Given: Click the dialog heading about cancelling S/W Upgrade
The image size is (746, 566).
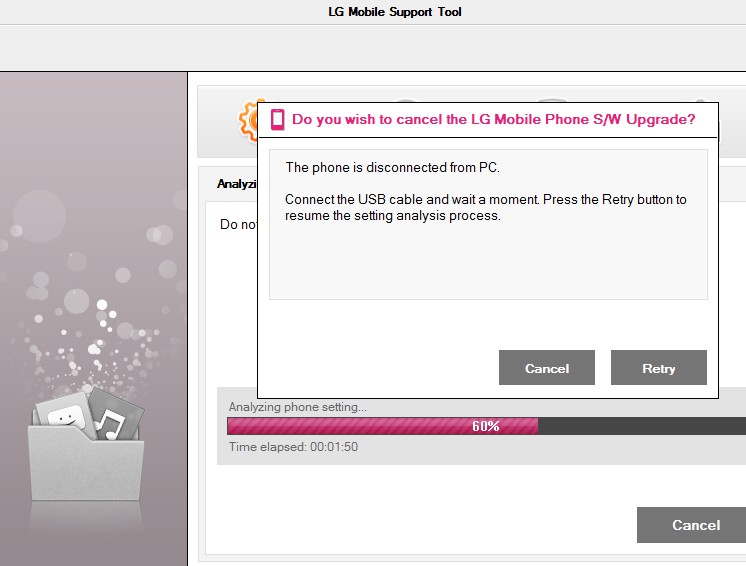Looking at the screenshot, I should [493, 119].
